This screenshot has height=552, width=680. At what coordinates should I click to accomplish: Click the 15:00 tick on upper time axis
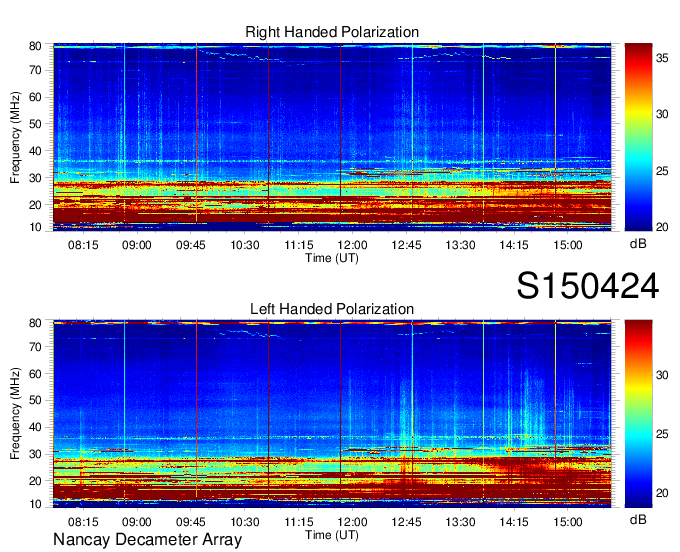[568, 245]
